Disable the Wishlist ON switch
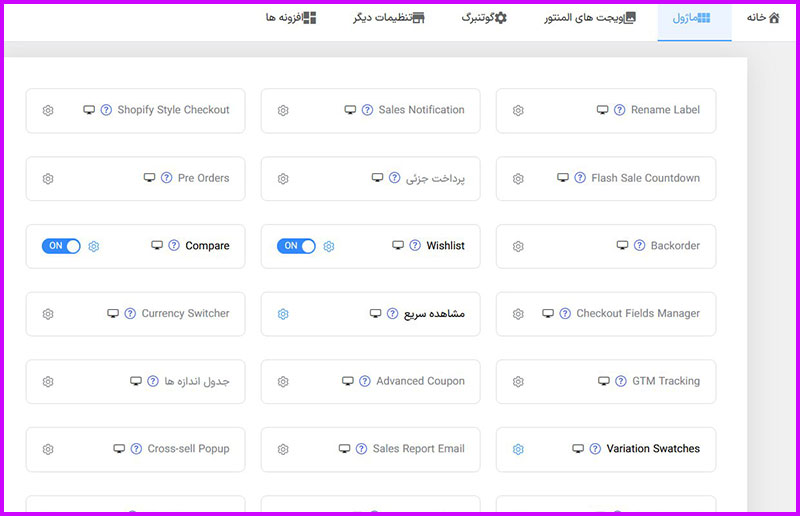This screenshot has height=516, width=800. [x=296, y=246]
